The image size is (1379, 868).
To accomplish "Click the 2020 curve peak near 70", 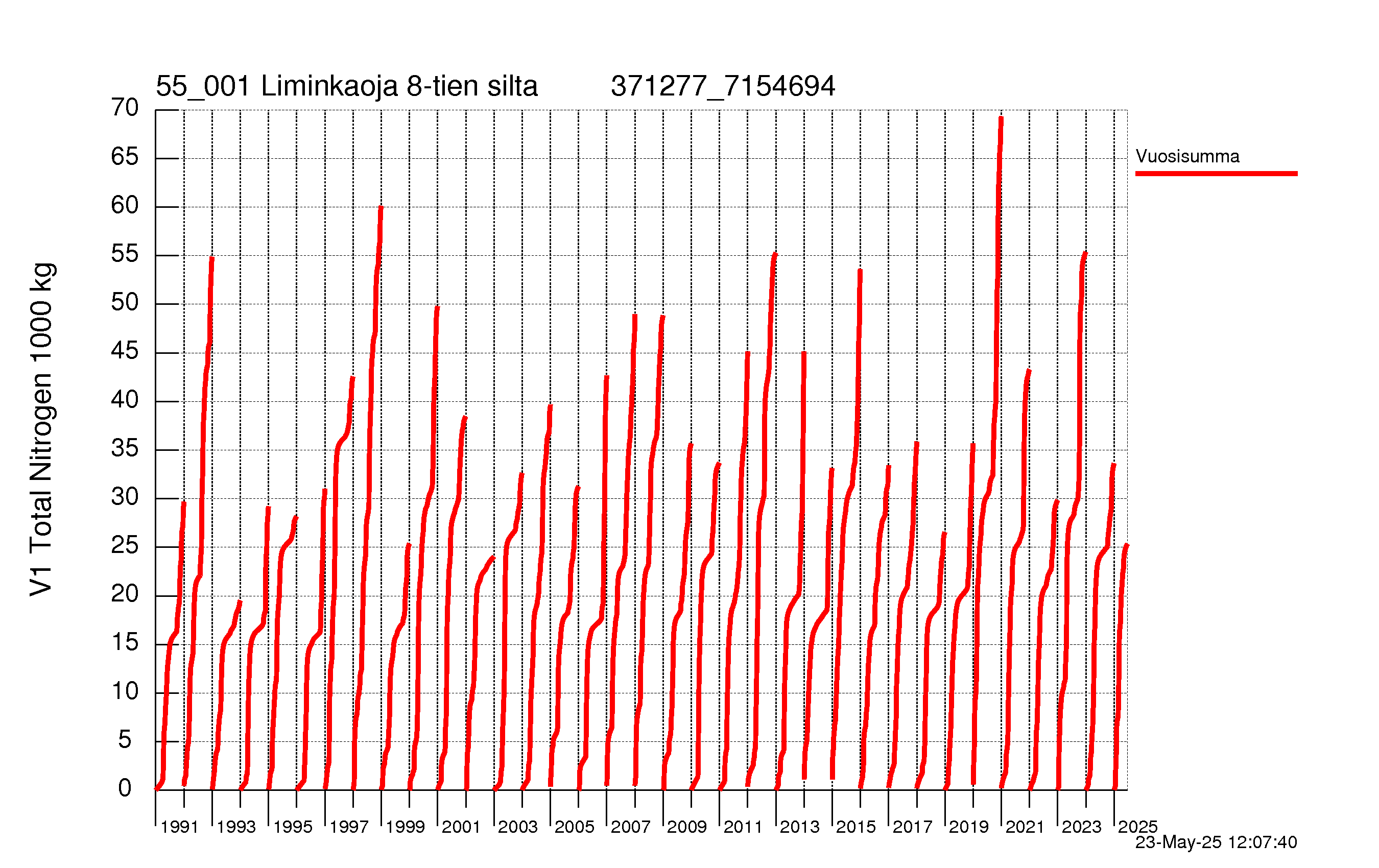I will point(1001,118).
